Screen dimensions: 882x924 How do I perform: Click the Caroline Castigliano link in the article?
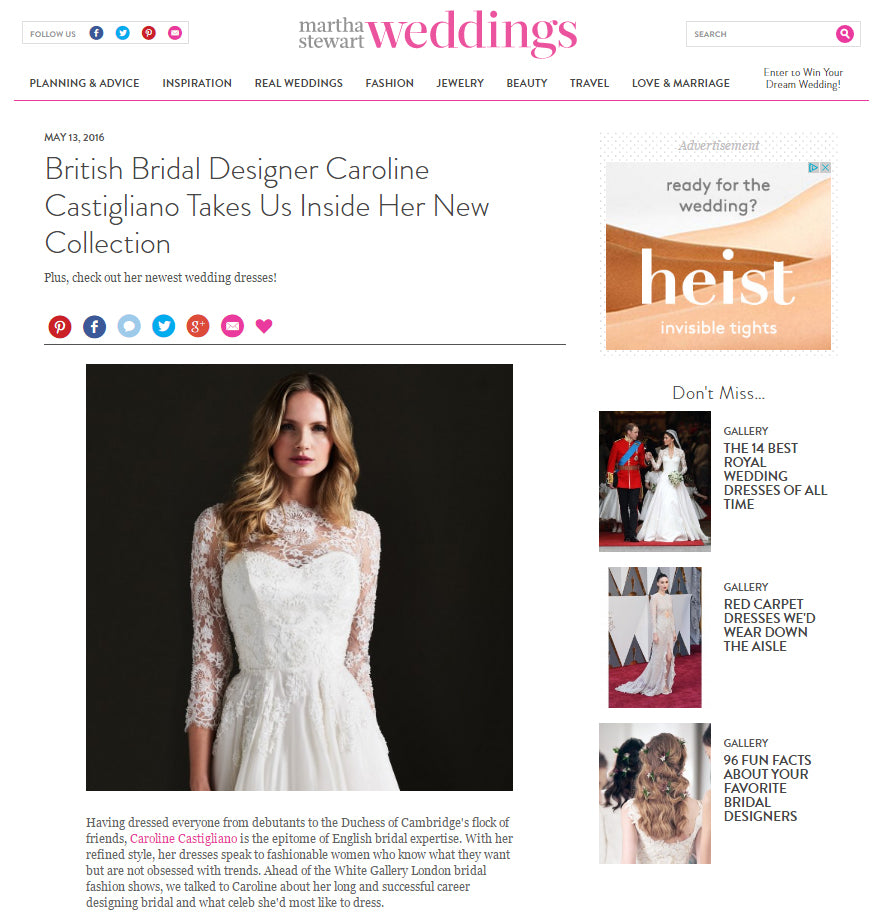(x=183, y=839)
